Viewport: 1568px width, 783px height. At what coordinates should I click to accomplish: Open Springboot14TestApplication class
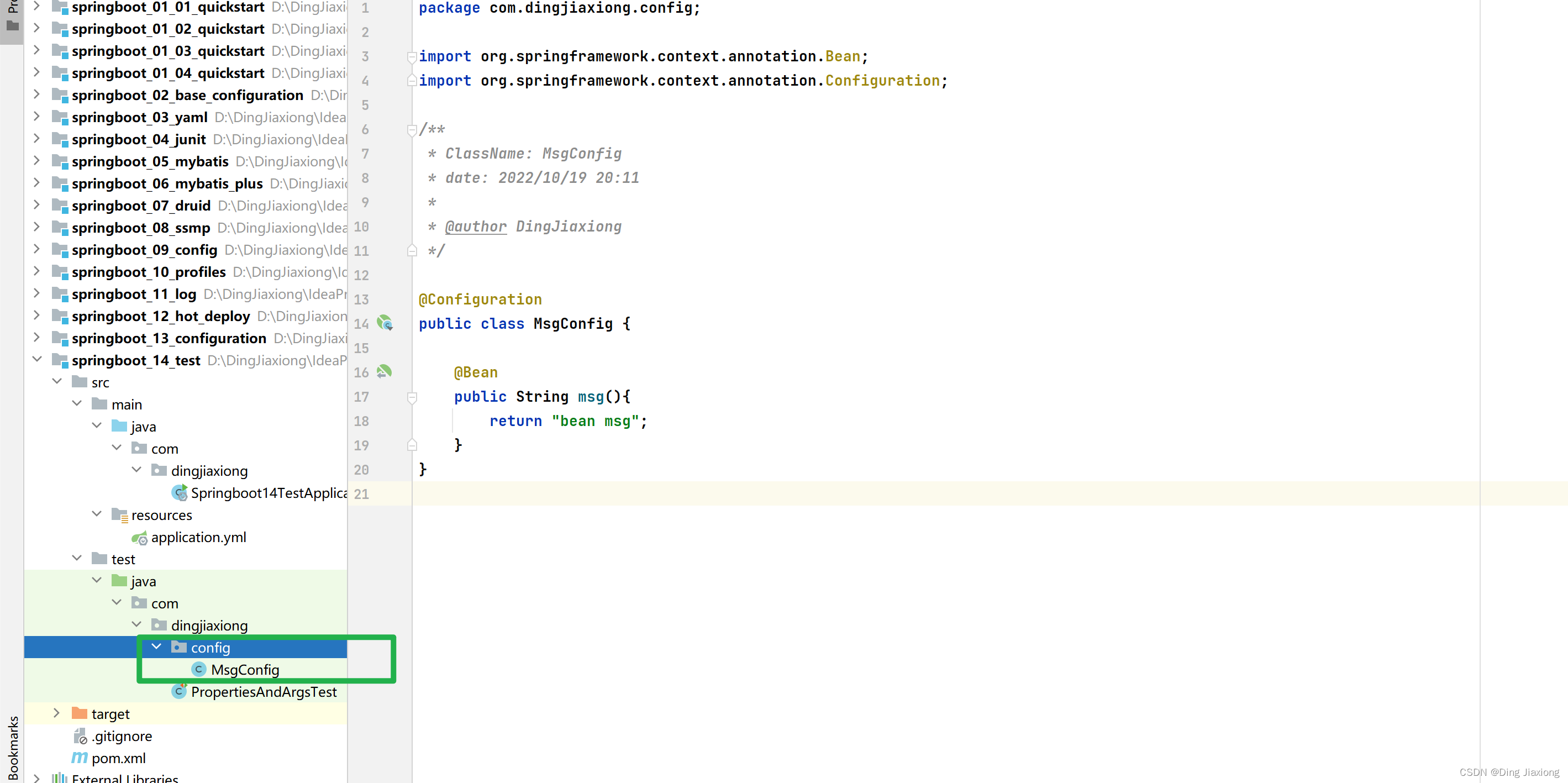point(269,492)
